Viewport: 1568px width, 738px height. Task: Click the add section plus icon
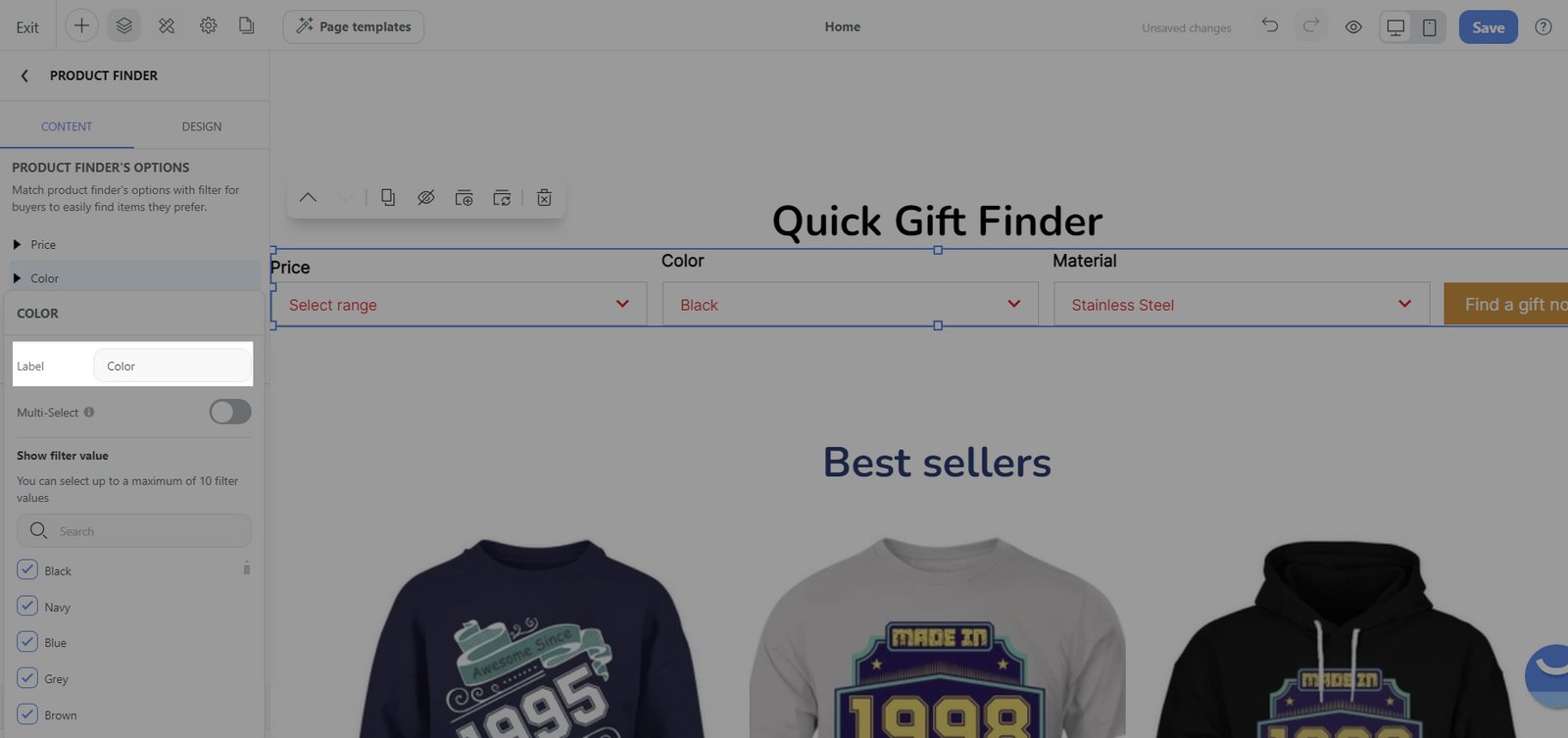click(x=81, y=26)
